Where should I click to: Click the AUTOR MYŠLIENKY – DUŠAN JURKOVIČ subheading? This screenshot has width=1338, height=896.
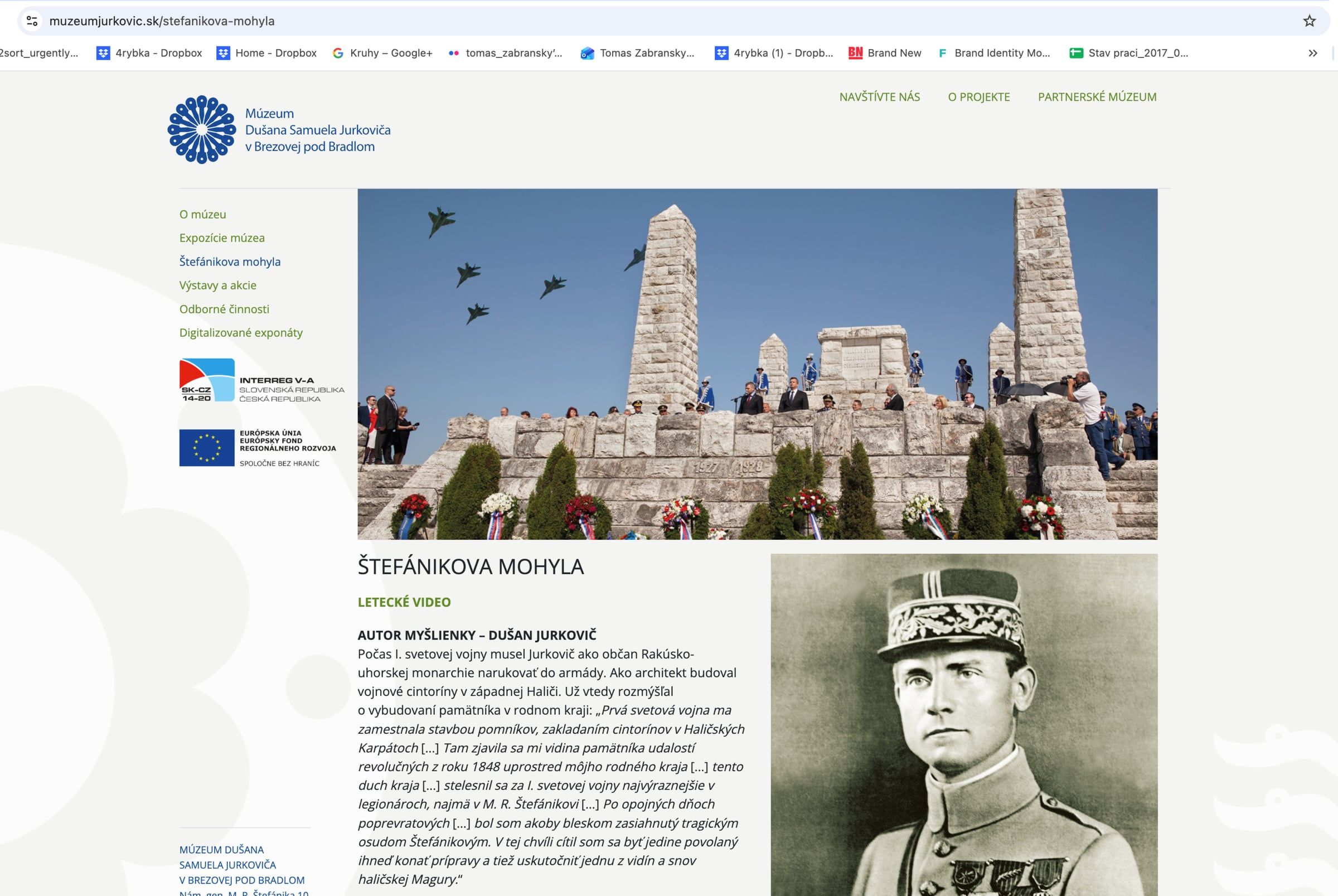pyautogui.click(x=477, y=635)
